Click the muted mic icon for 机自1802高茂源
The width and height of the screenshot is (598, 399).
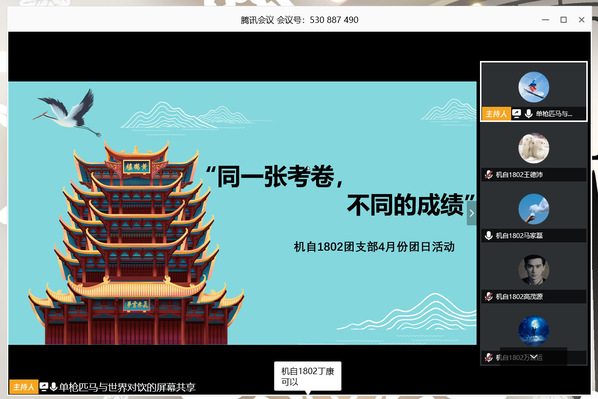[x=489, y=296]
